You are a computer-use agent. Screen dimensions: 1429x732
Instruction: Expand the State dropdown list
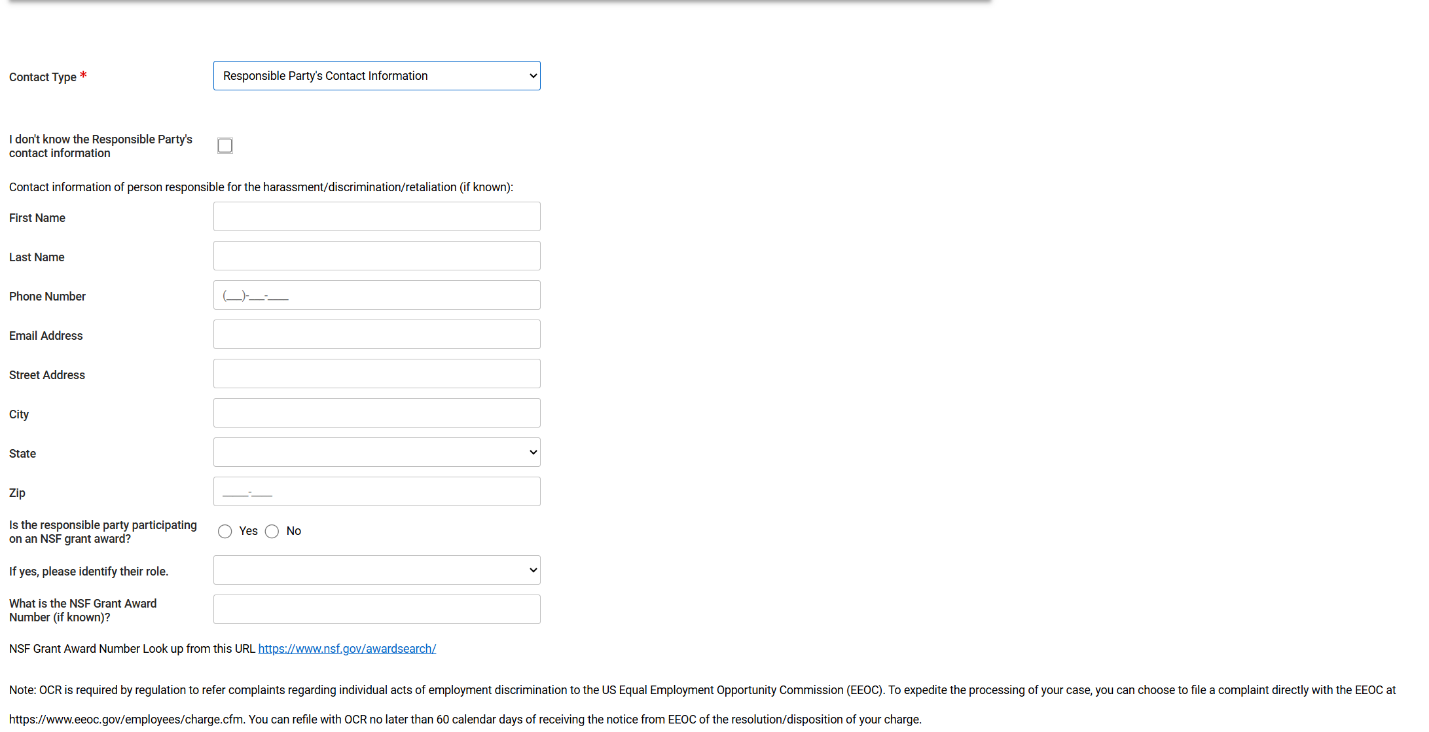click(x=376, y=452)
